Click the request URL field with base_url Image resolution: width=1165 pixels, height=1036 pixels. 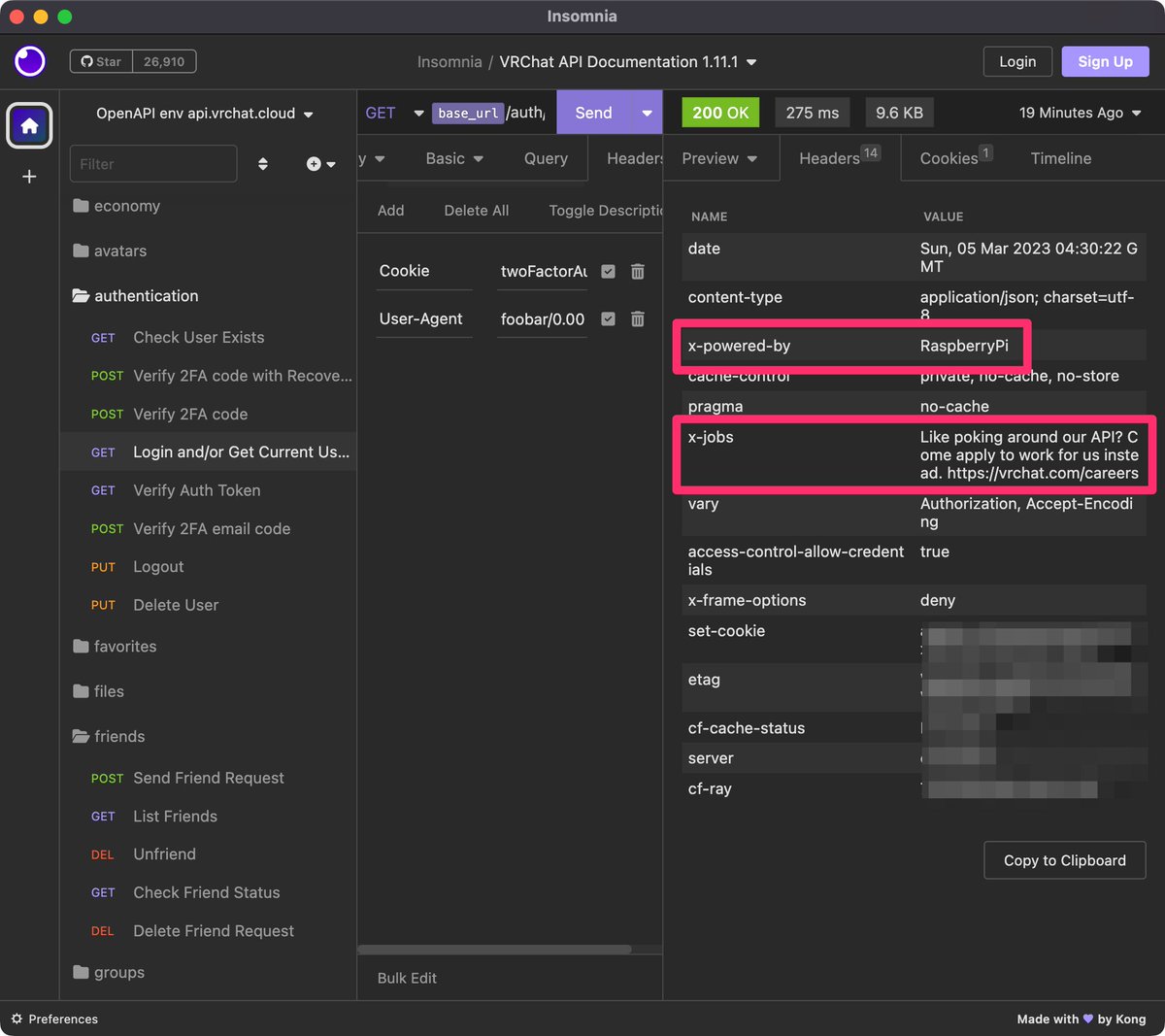(x=491, y=113)
